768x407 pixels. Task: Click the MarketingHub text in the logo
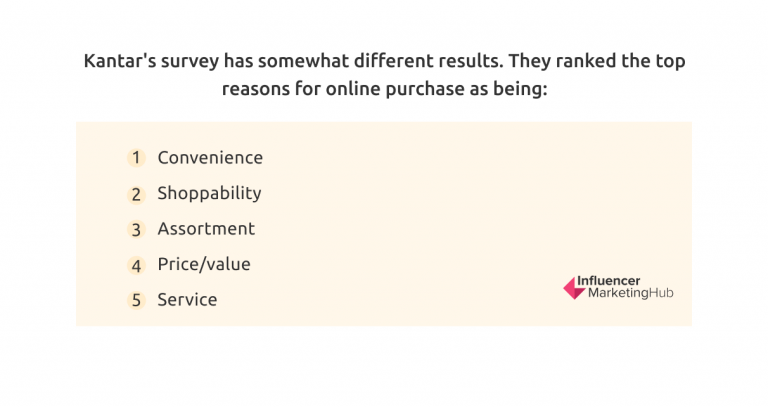point(631,293)
